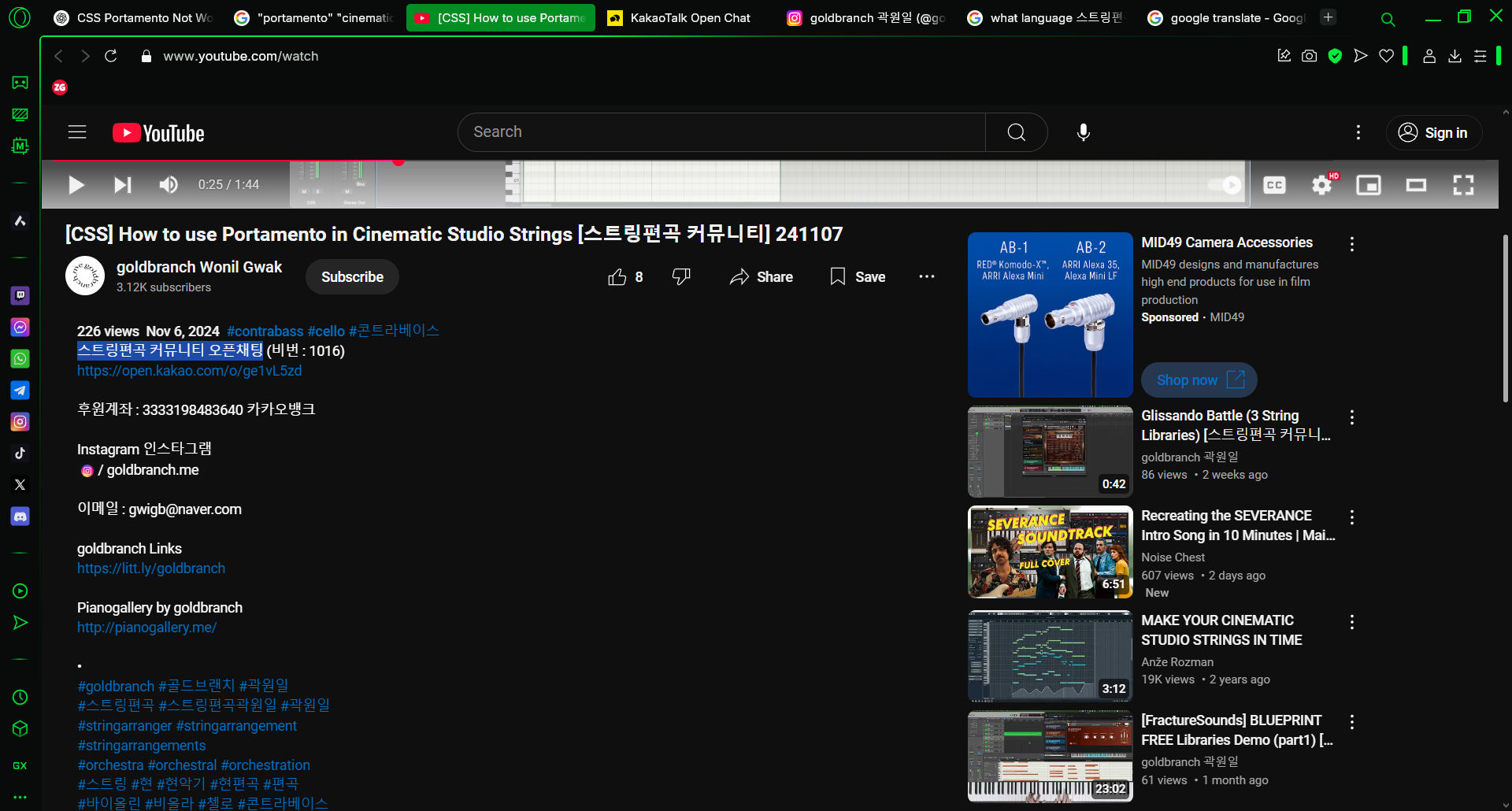This screenshot has width=1512, height=811.
Task: Switch to miniplayer mode
Action: pos(1369,185)
